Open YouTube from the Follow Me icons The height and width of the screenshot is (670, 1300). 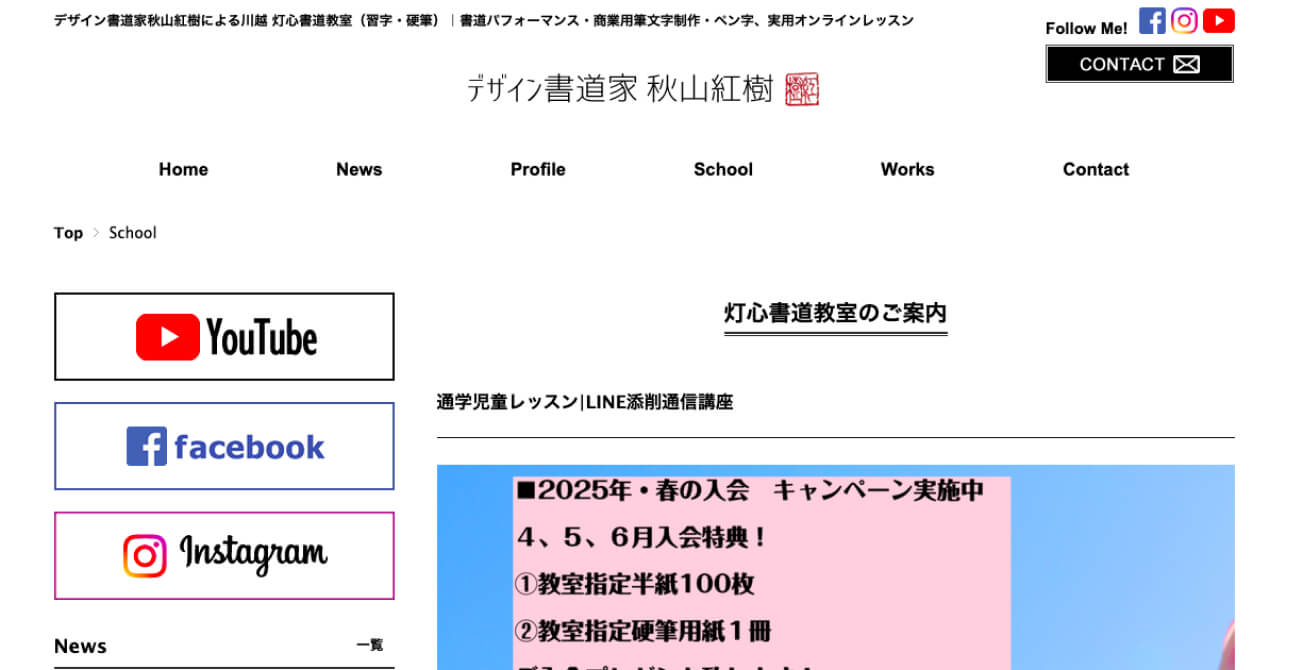[x=1218, y=20]
